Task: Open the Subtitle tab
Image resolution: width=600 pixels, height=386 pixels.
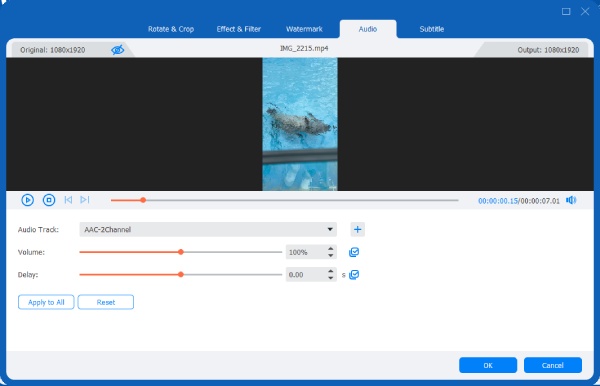Action: pyautogui.click(x=432, y=29)
